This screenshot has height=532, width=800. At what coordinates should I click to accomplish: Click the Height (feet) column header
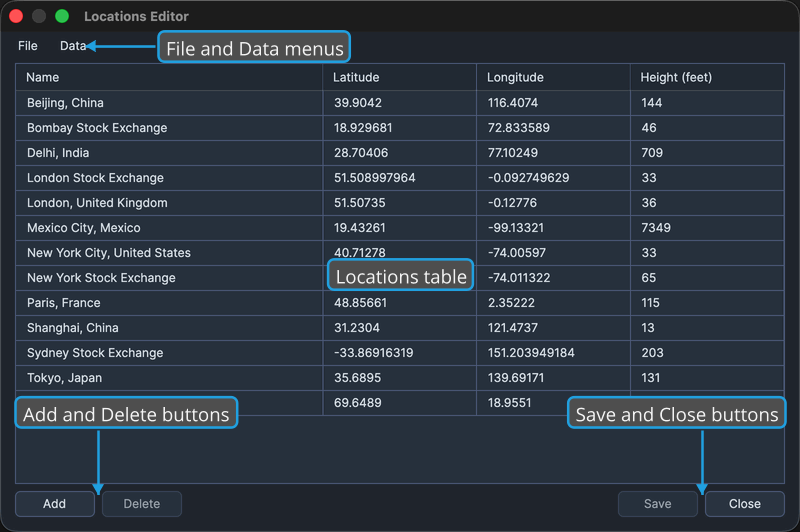point(707,78)
